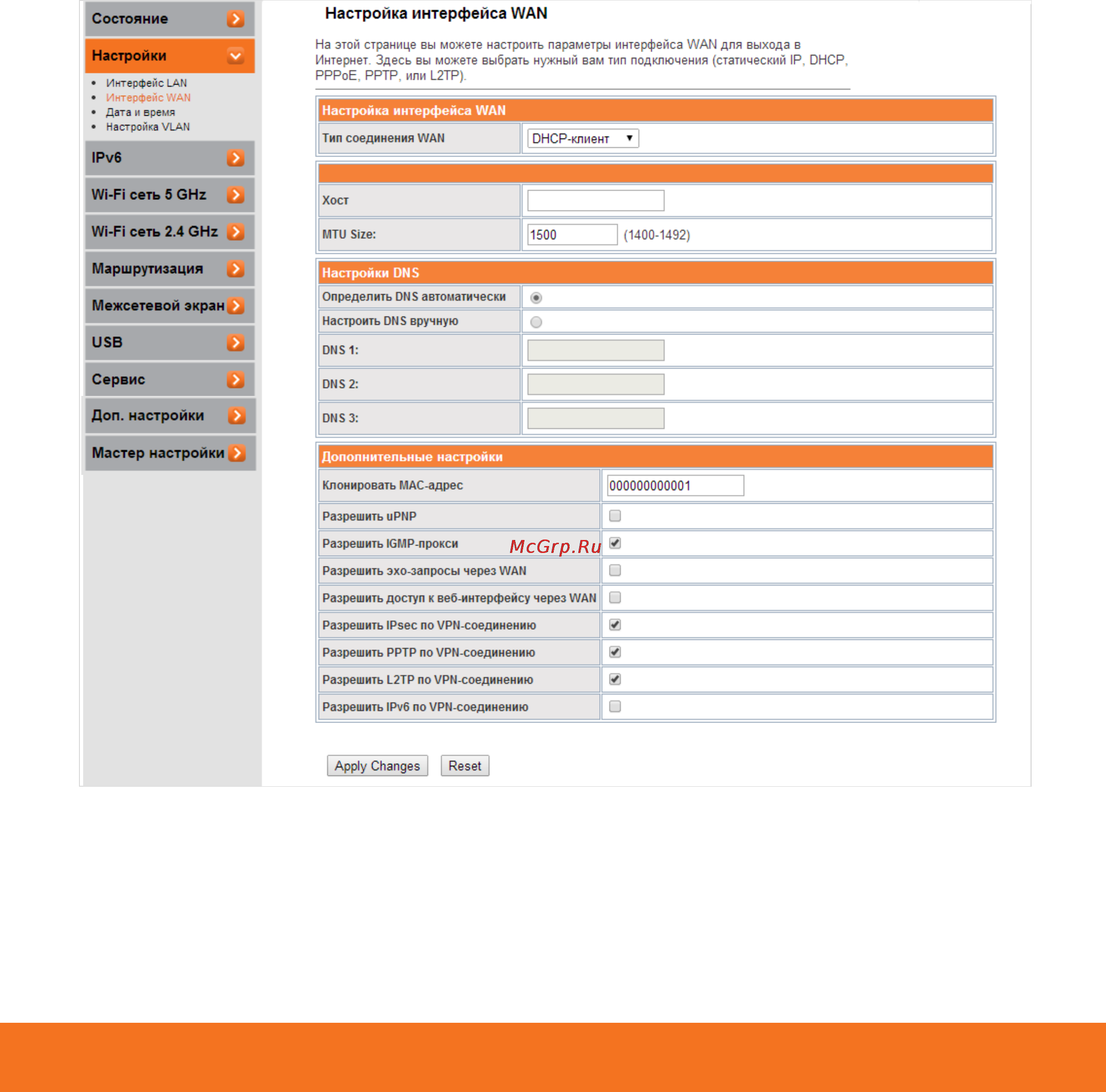Open the Сервис menu section

(x=170, y=380)
